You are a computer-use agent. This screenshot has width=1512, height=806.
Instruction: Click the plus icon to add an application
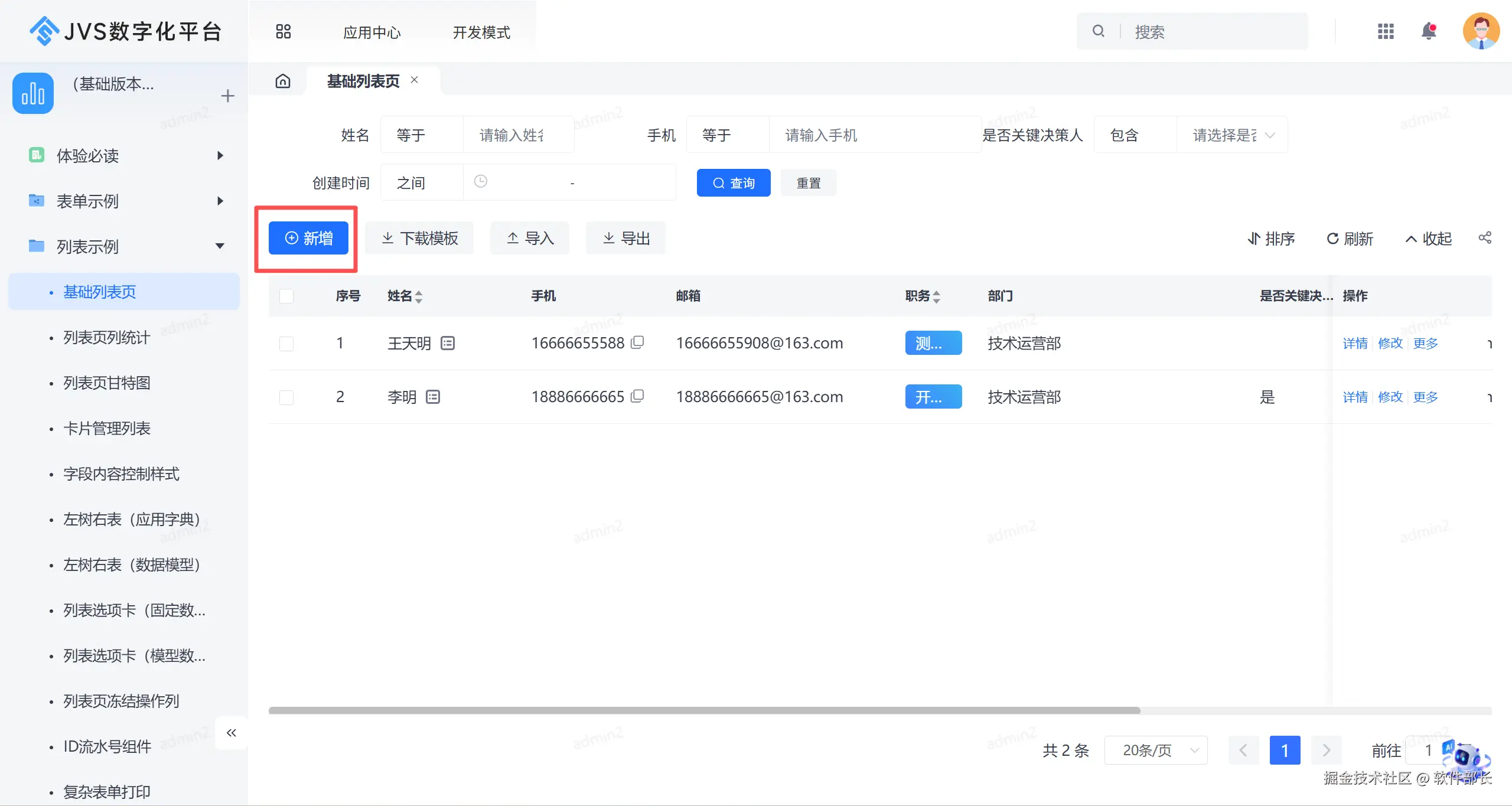(227, 96)
